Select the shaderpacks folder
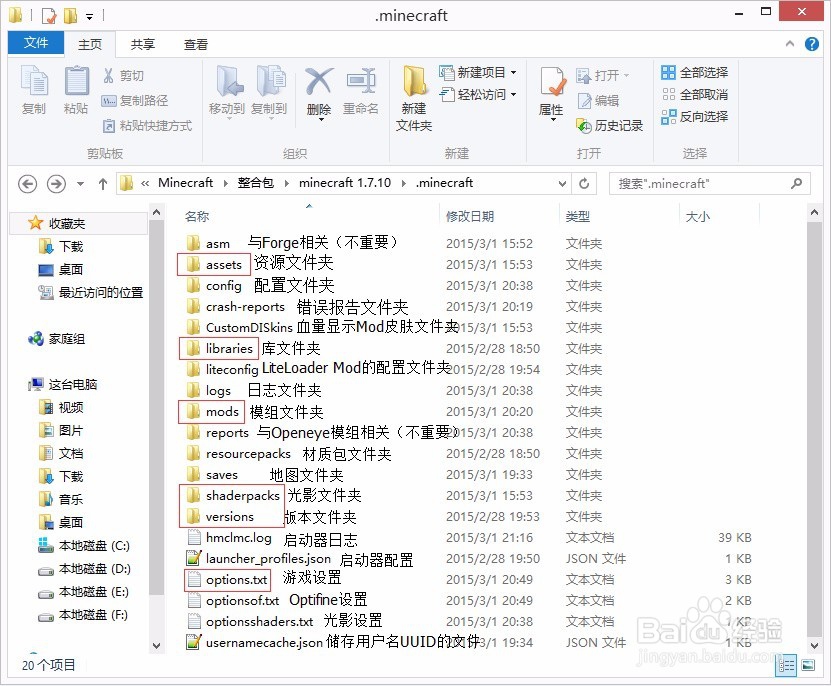The height and width of the screenshot is (686, 831). [233, 496]
